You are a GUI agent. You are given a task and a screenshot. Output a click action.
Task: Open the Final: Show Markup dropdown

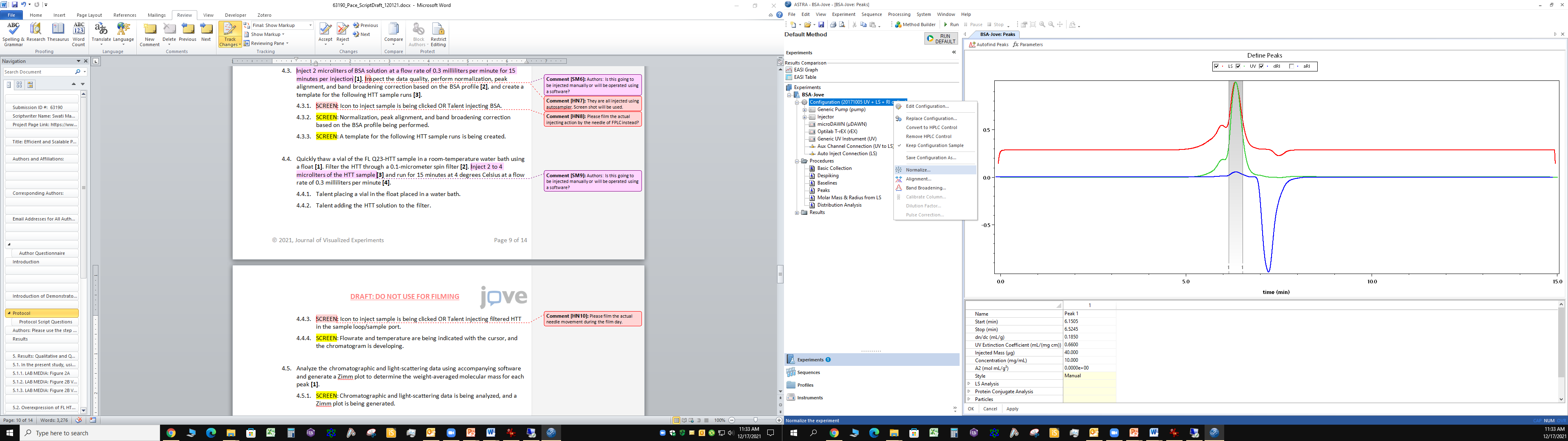tap(310, 25)
